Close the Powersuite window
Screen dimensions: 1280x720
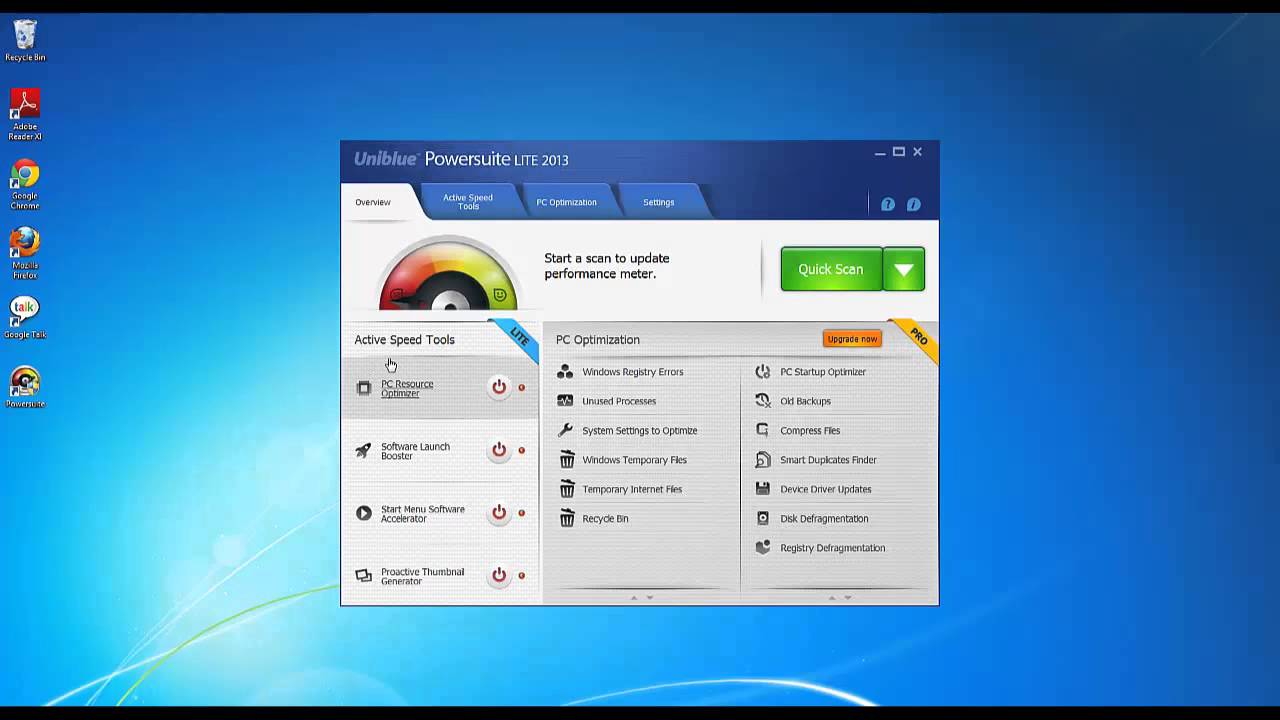pos(917,152)
